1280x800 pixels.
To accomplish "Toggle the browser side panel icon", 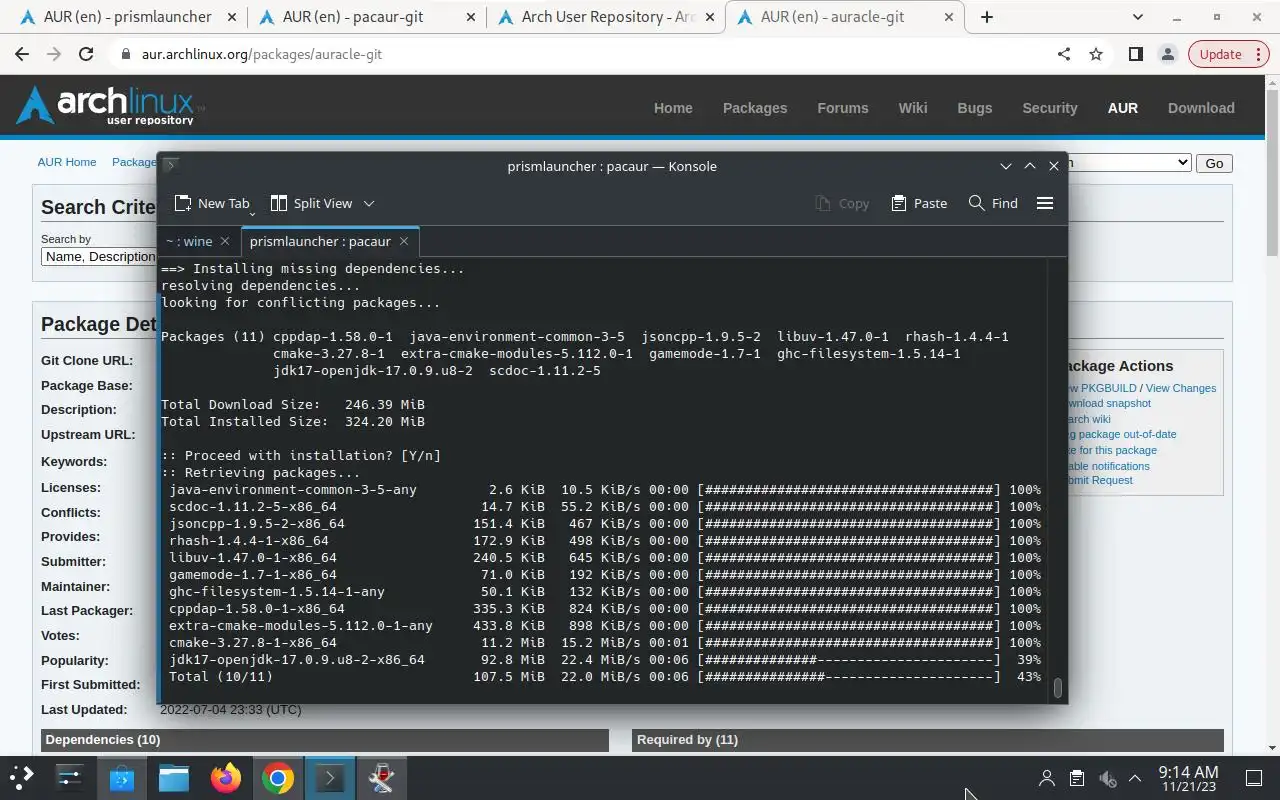I will click(1136, 54).
